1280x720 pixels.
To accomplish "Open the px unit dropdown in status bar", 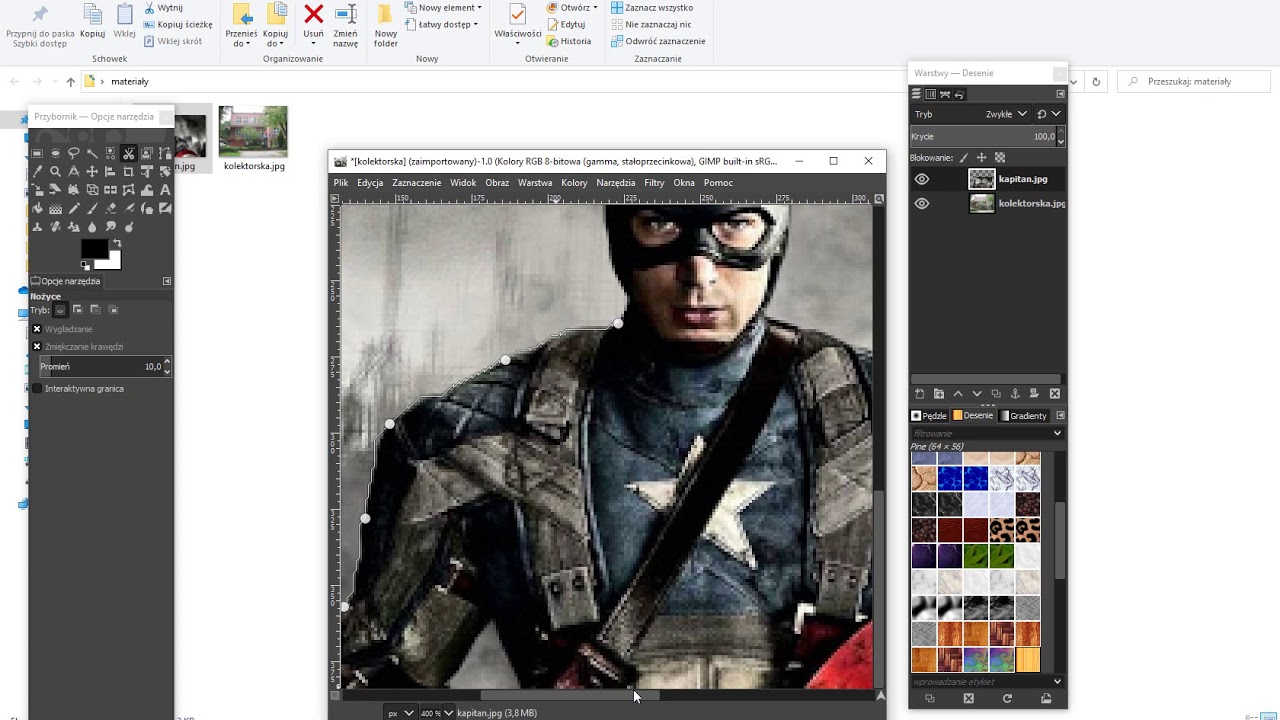I will click(x=400, y=713).
